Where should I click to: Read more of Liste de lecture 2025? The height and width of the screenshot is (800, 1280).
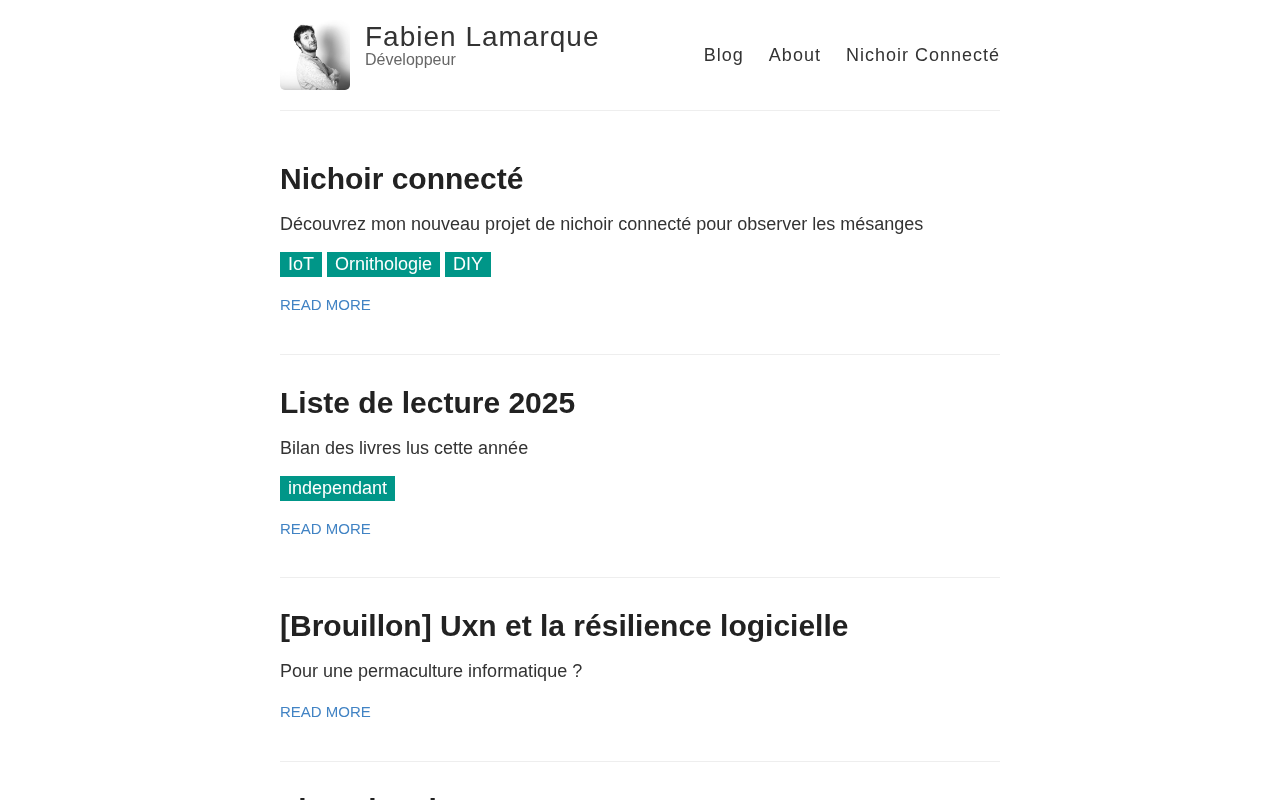325,529
